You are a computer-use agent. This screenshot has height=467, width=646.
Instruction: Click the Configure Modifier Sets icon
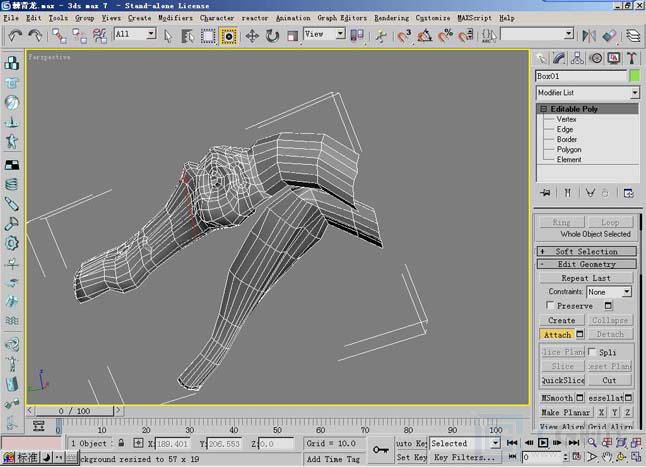(628, 193)
